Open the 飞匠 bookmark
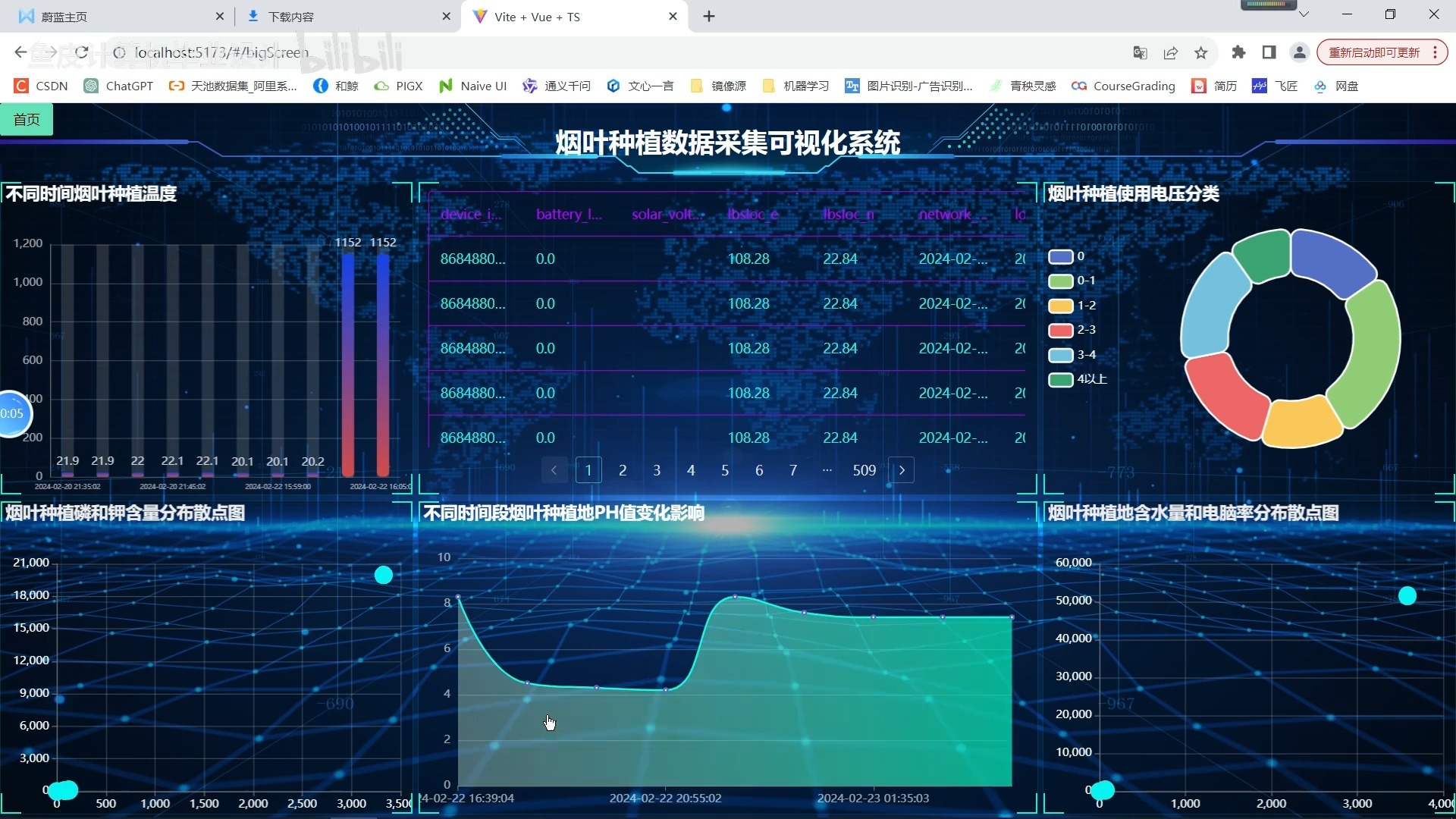The height and width of the screenshot is (819, 1456). [1275, 86]
